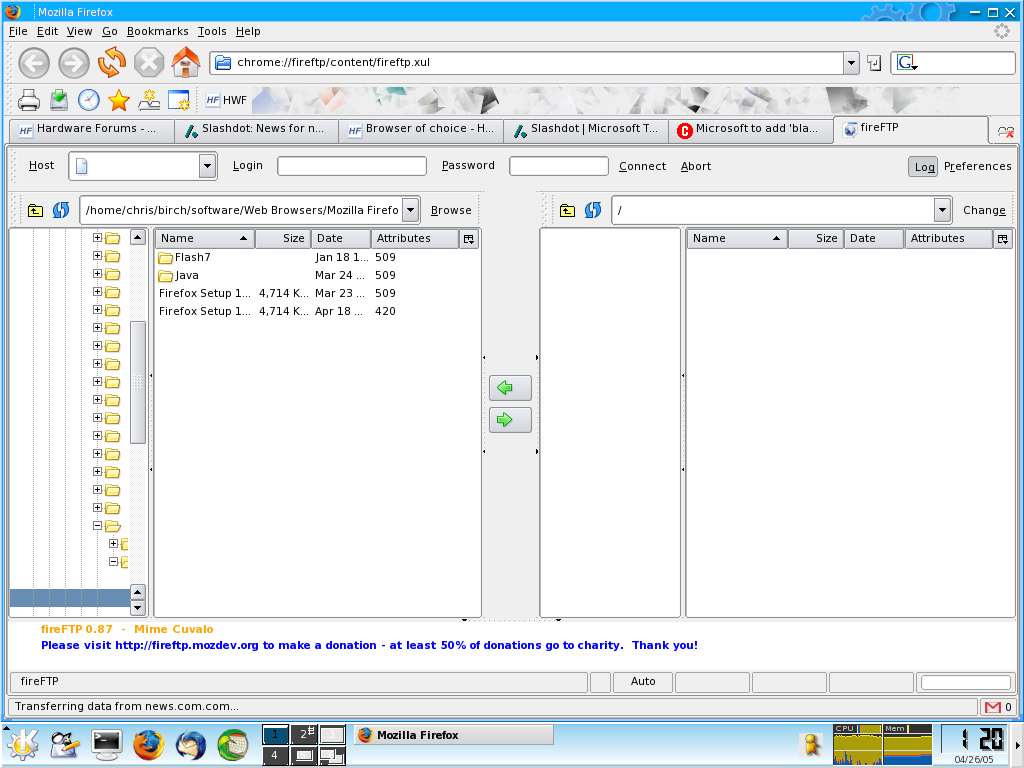Image resolution: width=1024 pixels, height=768 pixels.
Task: Reload the page with the orange arrows icon
Action: coord(112,62)
